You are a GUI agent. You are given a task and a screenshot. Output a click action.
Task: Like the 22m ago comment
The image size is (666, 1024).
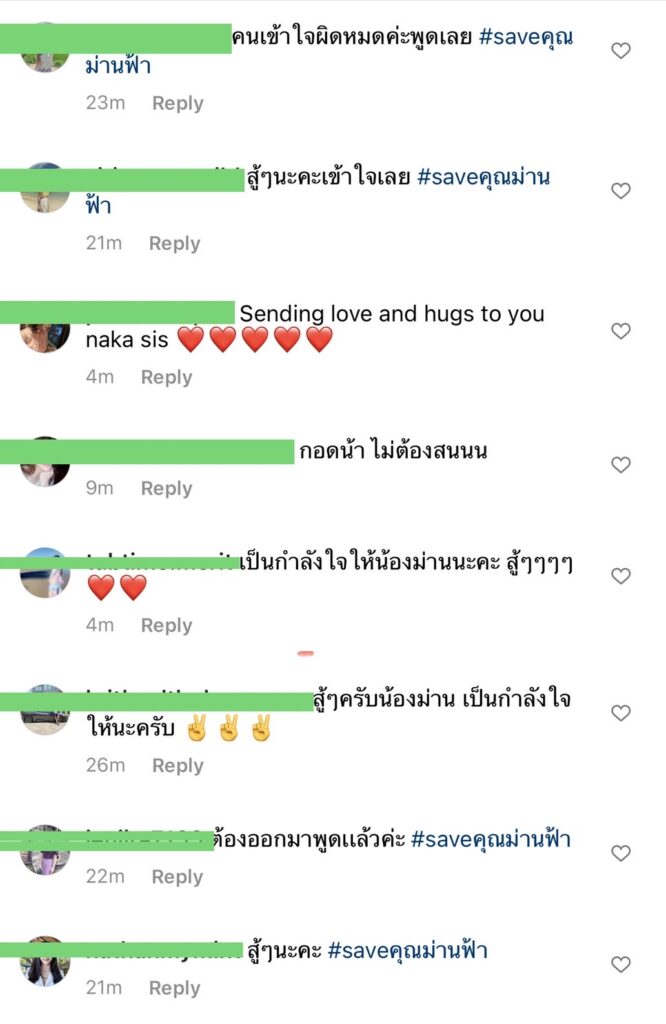pyautogui.click(x=620, y=854)
